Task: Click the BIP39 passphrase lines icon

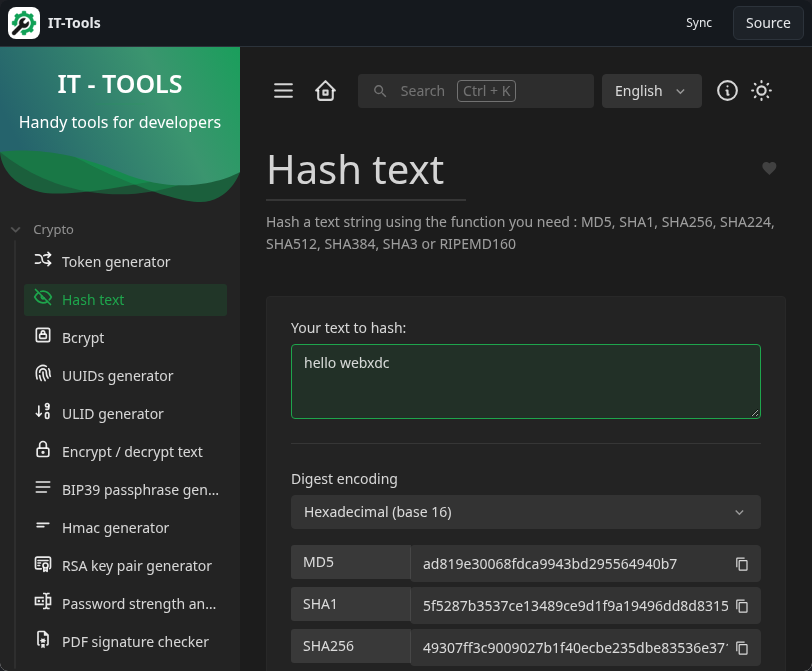Action: (43, 488)
